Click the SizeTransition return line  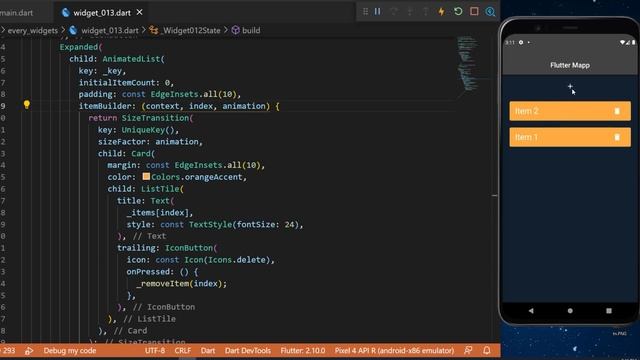(141, 118)
